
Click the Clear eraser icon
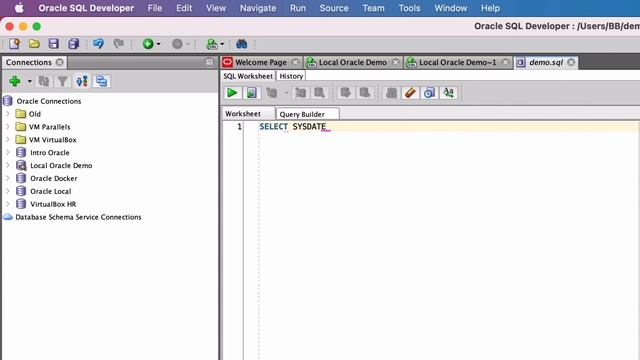[x=410, y=93]
